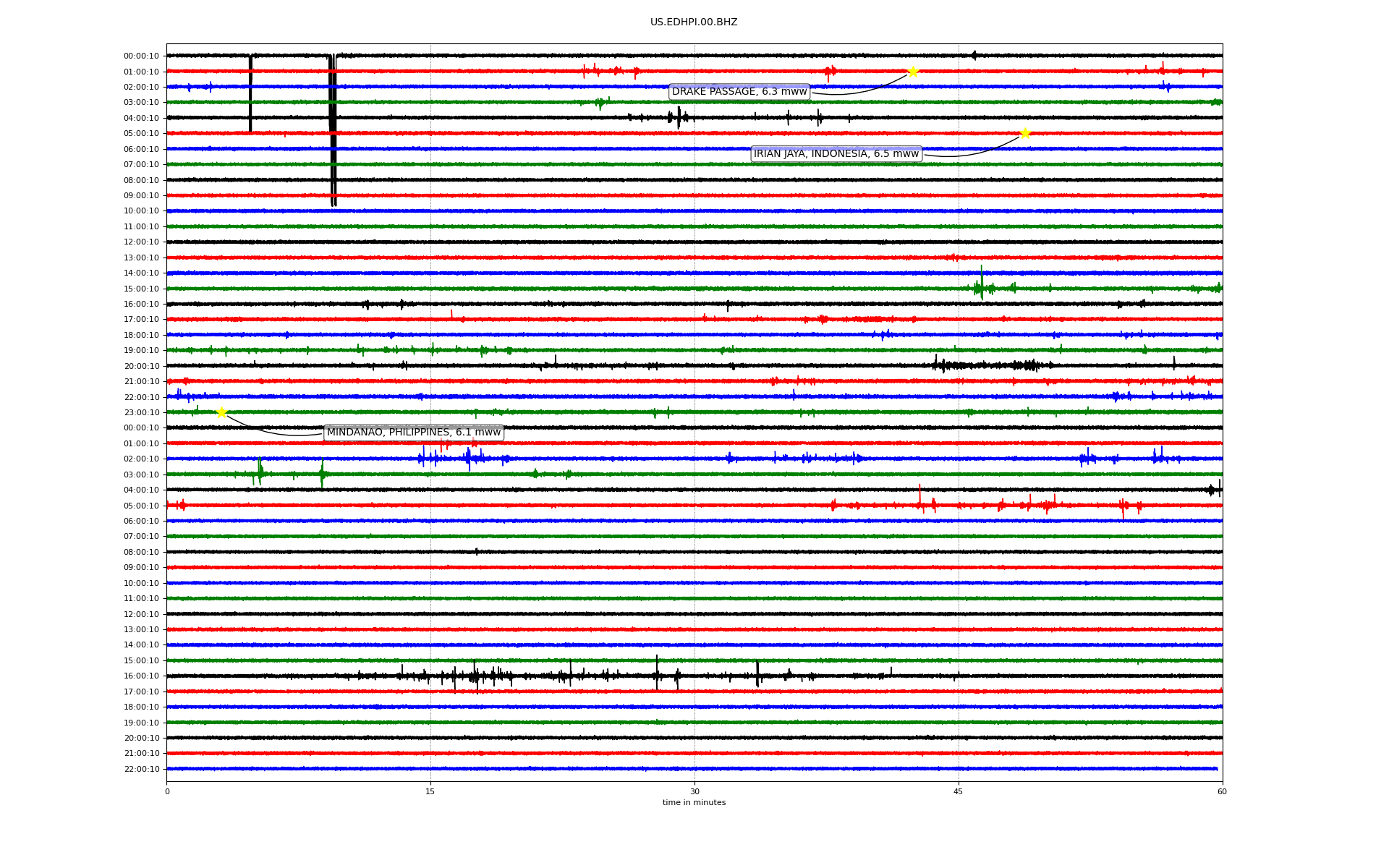Click the x-axis tick label 15

pos(430,791)
